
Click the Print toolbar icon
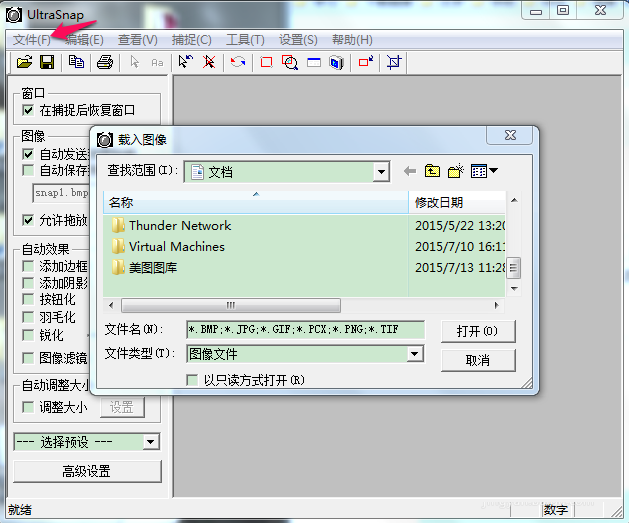(x=105, y=62)
